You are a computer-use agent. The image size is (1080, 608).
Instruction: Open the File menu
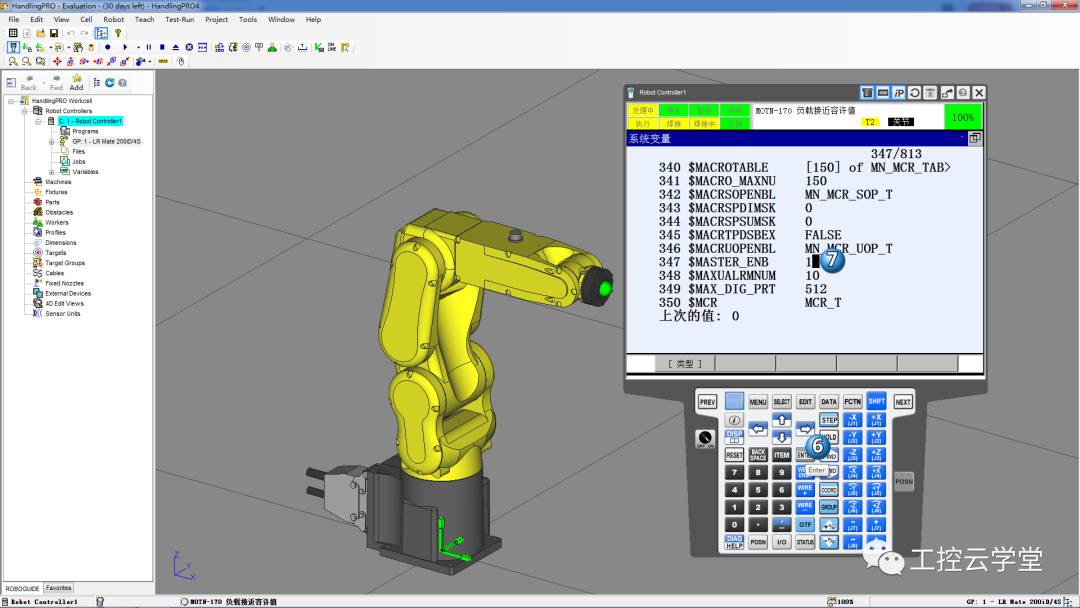coord(14,19)
